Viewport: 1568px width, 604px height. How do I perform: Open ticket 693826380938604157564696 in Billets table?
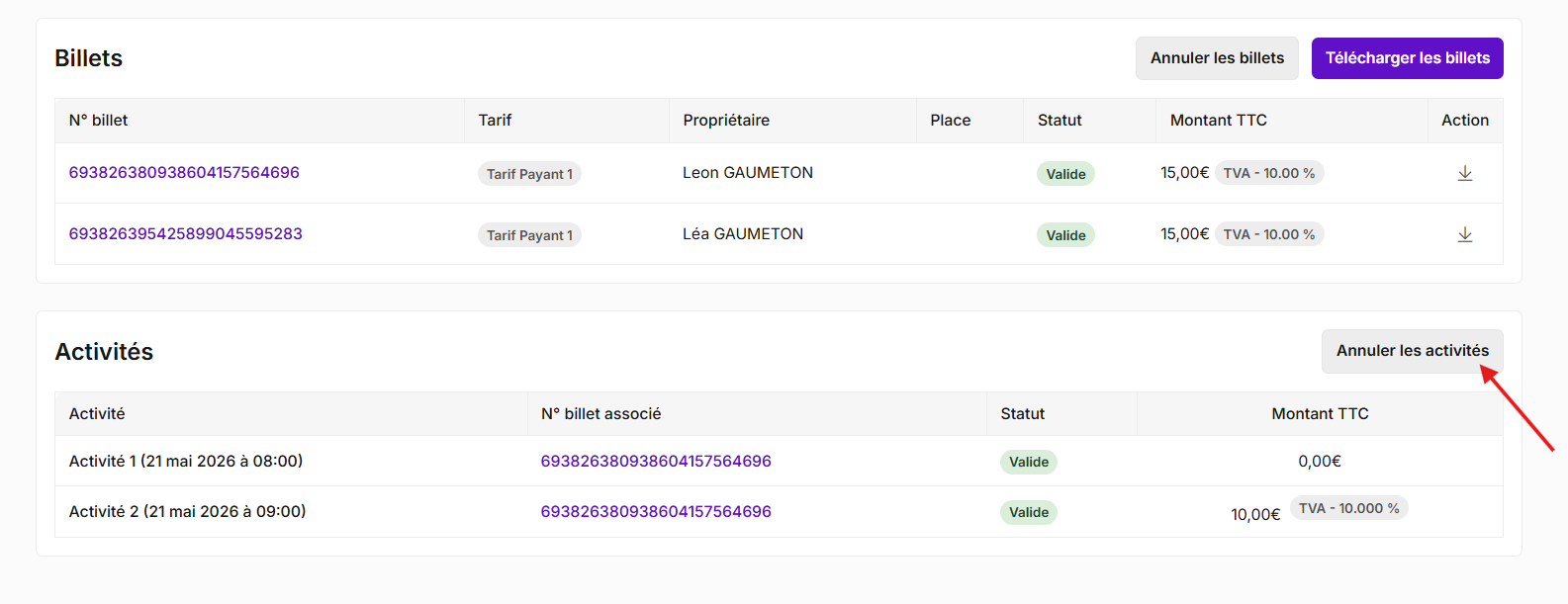[x=184, y=173]
